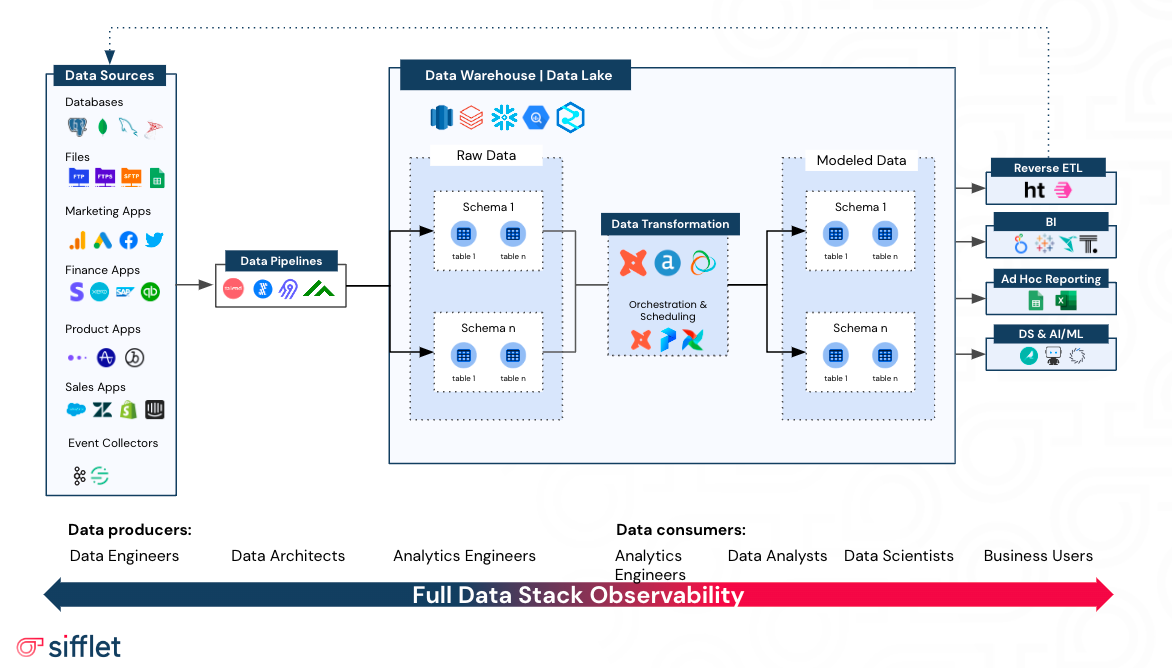Click the Sifflet logo
1172x668 pixels.
tap(69, 646)
